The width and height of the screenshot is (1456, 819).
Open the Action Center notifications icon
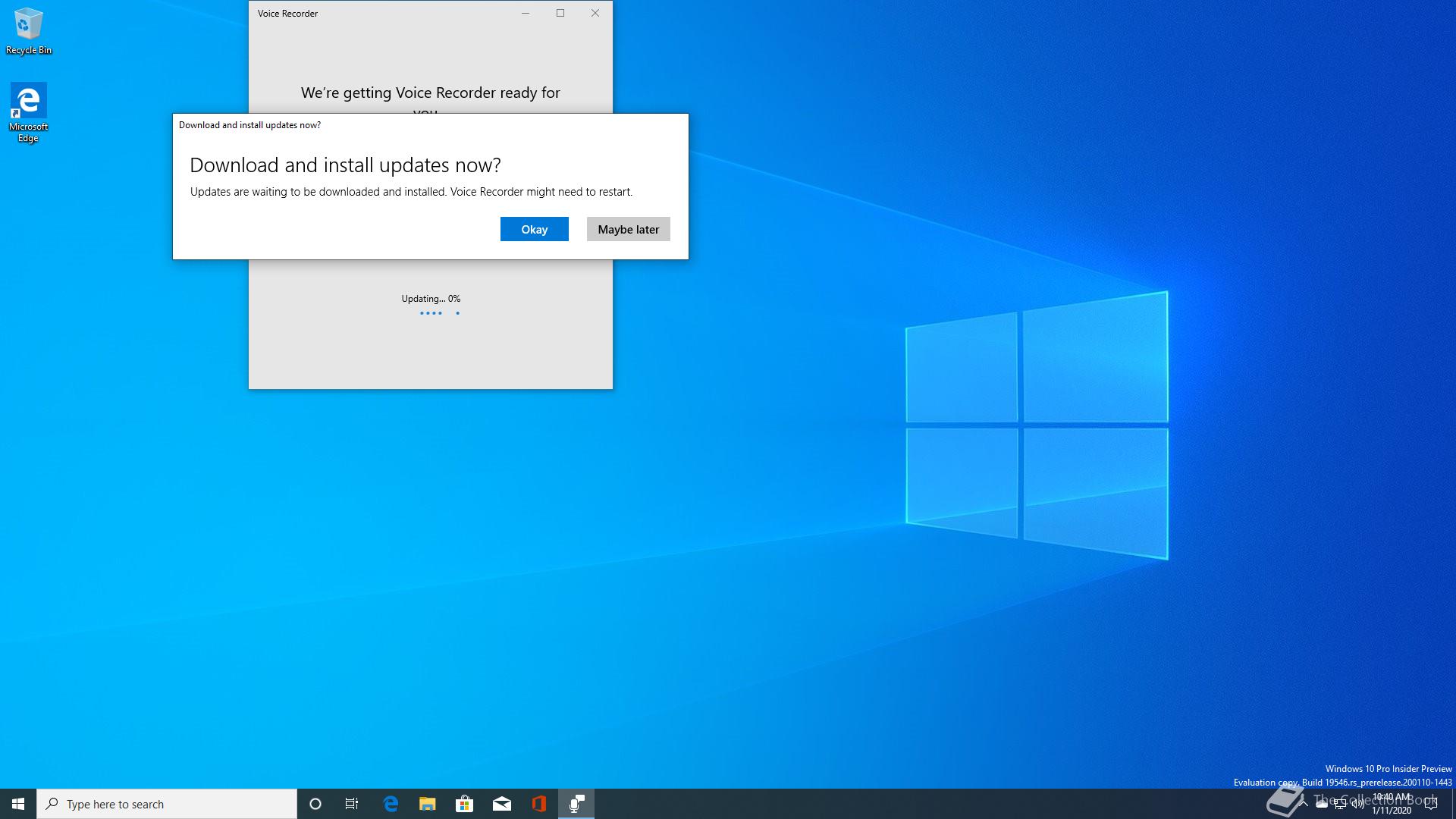1432,804
